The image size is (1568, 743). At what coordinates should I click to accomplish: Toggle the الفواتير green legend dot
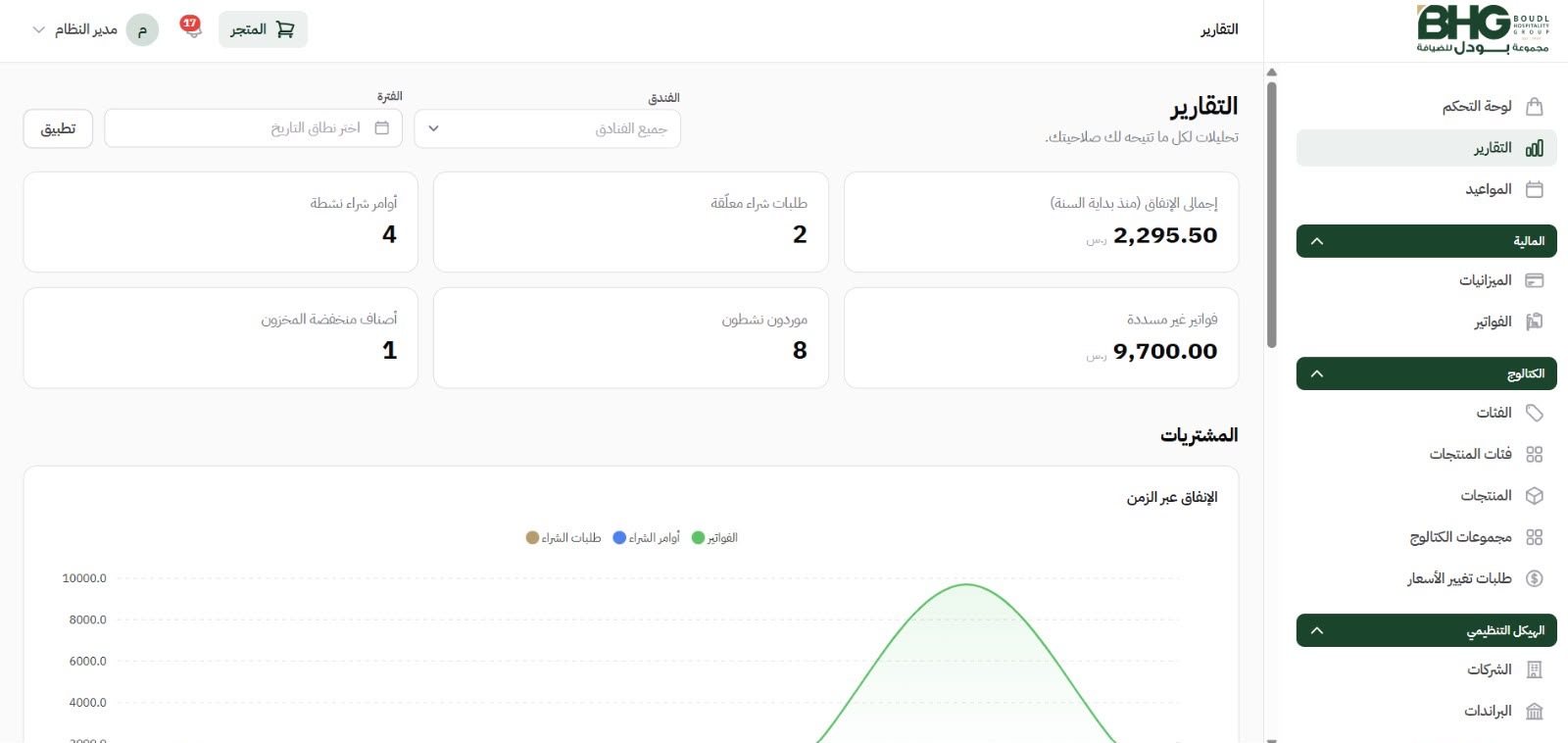point(698,538)
